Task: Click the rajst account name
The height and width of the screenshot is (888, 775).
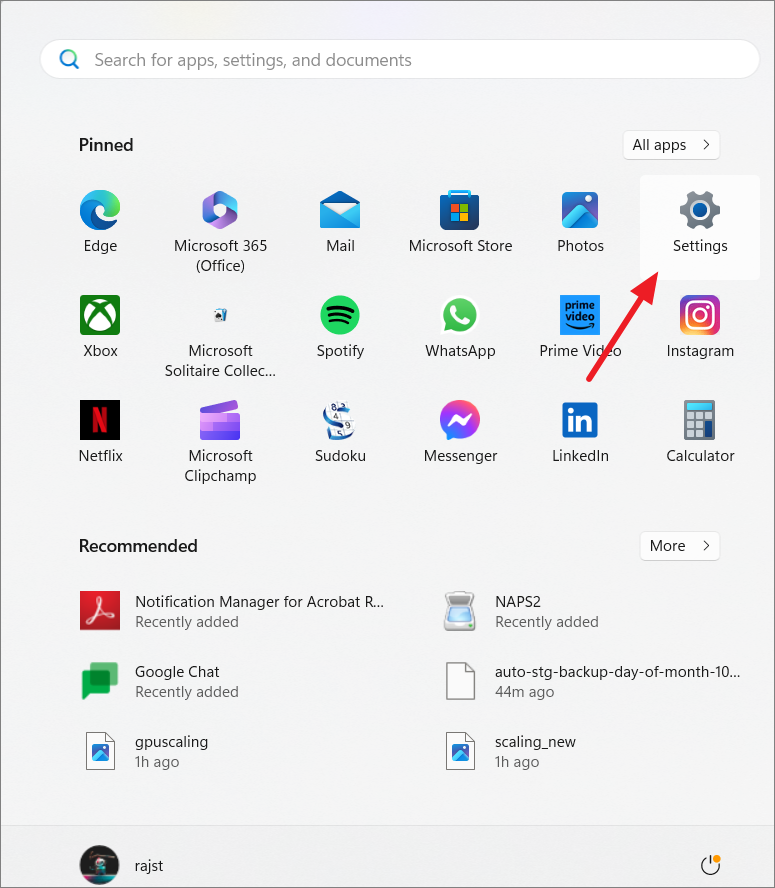Action: pyautogui.click(x=149, y=865)
